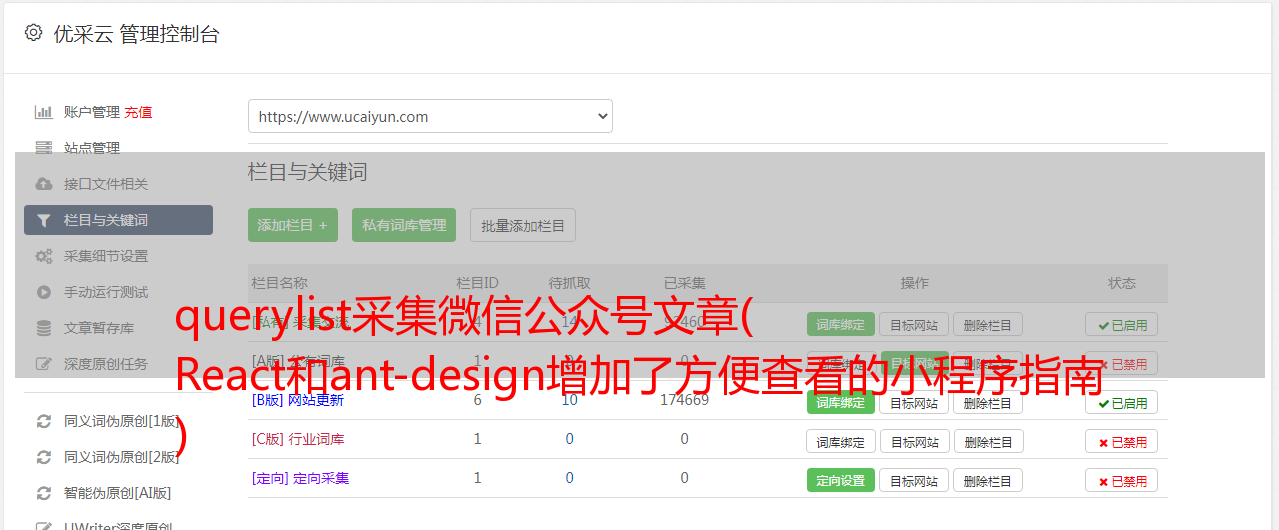Open 同义词伪原创[1版] tool
The height and width of the screenshot is (530, 1279).
122,421
